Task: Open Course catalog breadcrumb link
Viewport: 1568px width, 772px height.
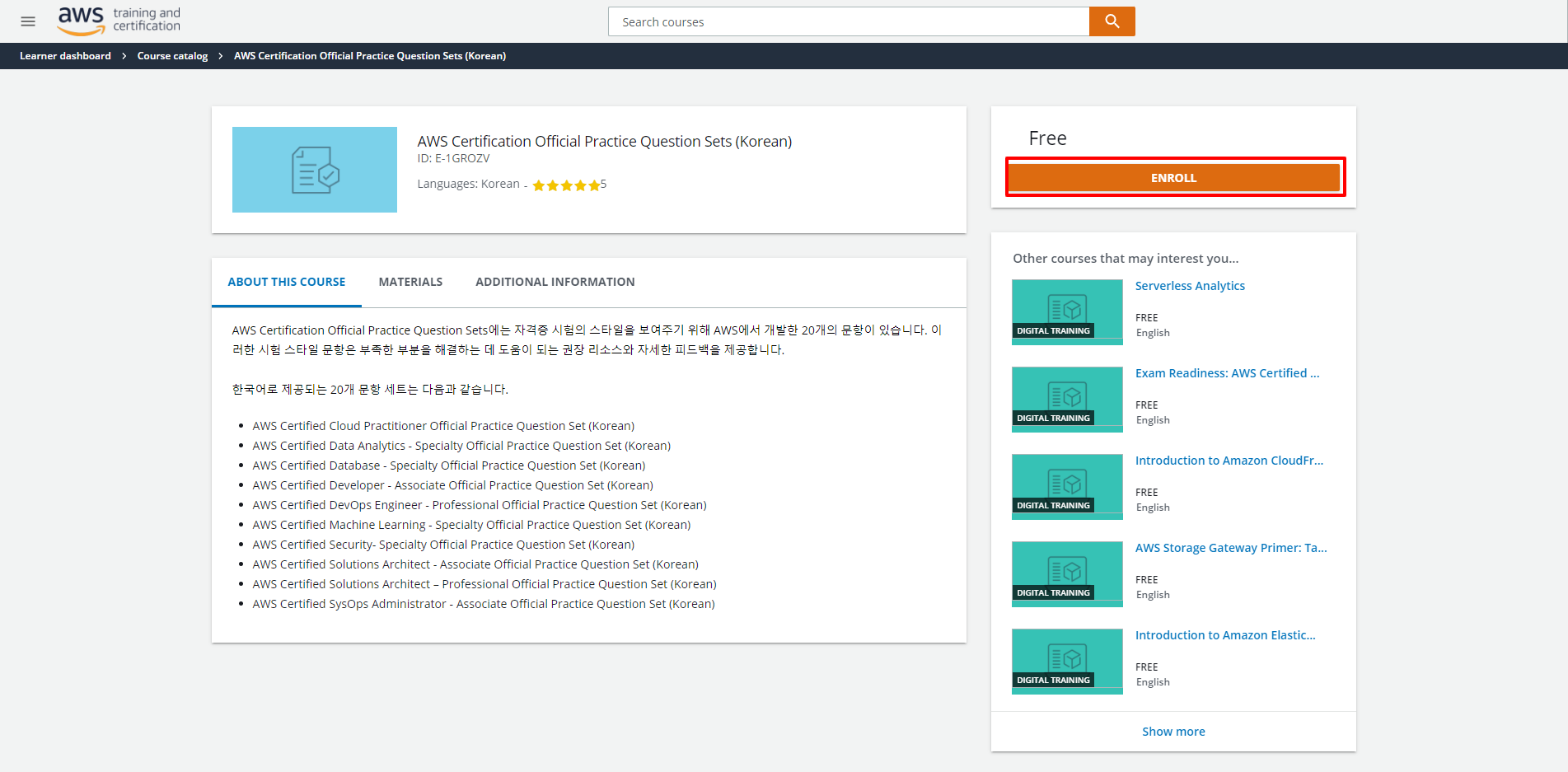Action: click(172, 56)
